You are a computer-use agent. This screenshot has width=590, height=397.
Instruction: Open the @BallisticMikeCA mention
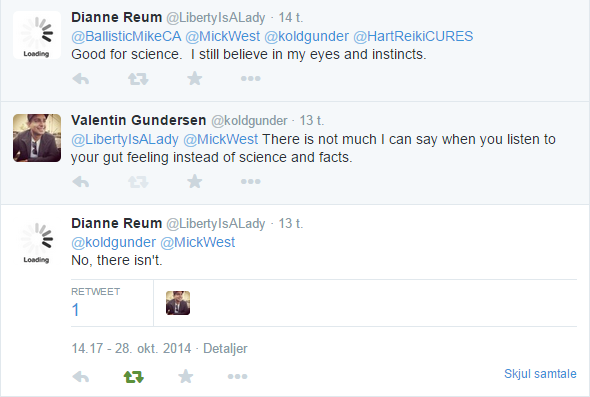point(126,37)
